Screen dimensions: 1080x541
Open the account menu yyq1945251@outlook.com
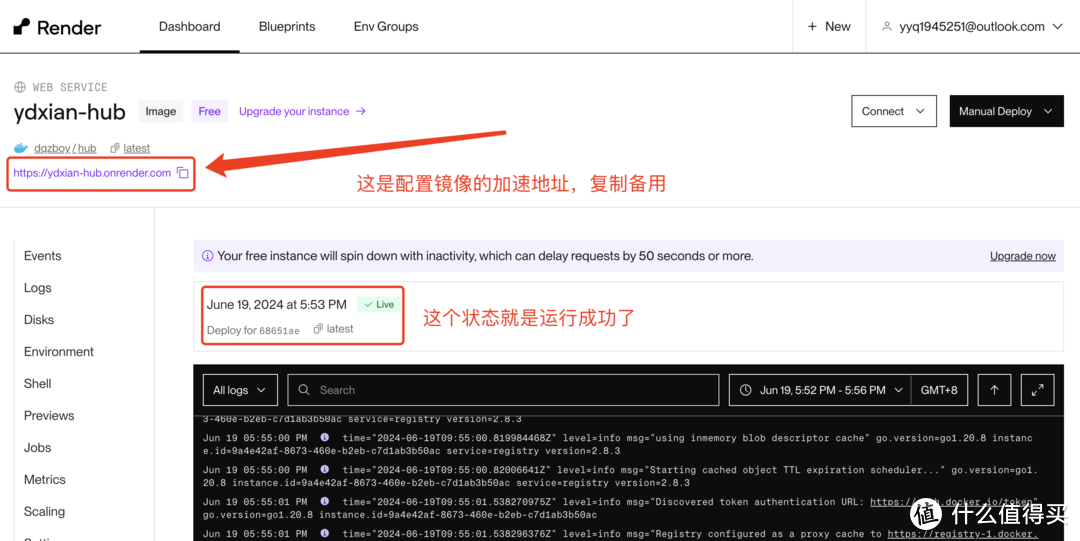973,27
